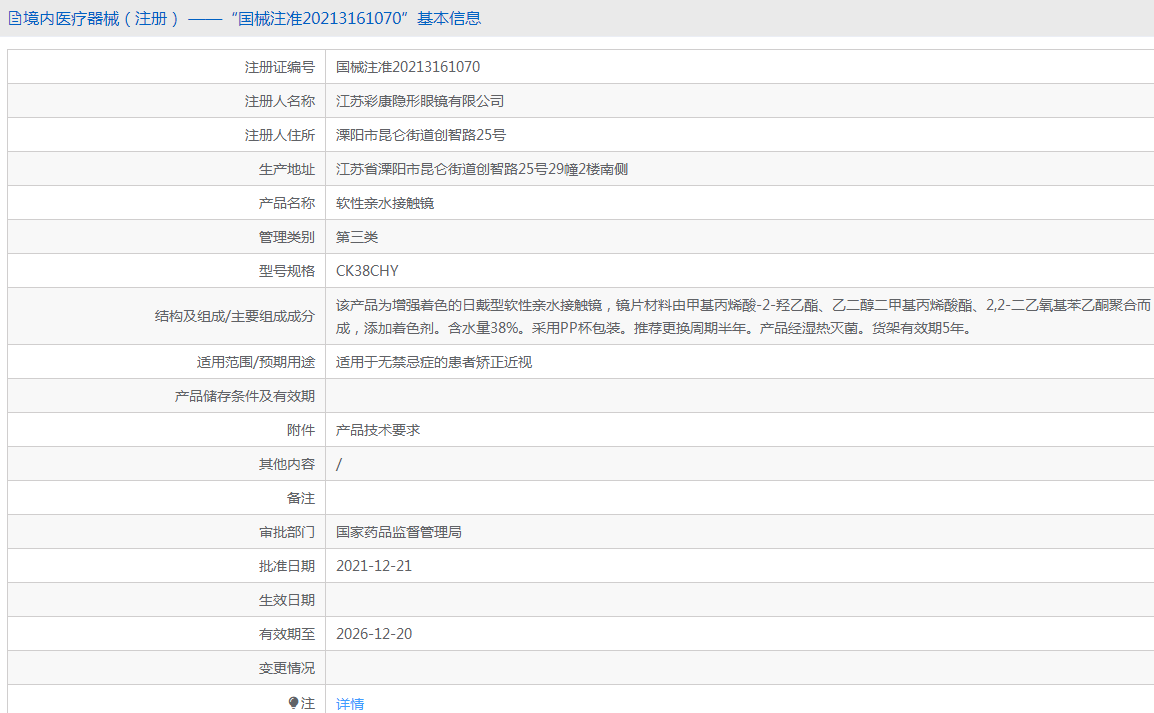The height and width of the screenshot is (713, 1154).
Task: Click the production address value in 生产地址 row
Action: click(x=482, y=169)
